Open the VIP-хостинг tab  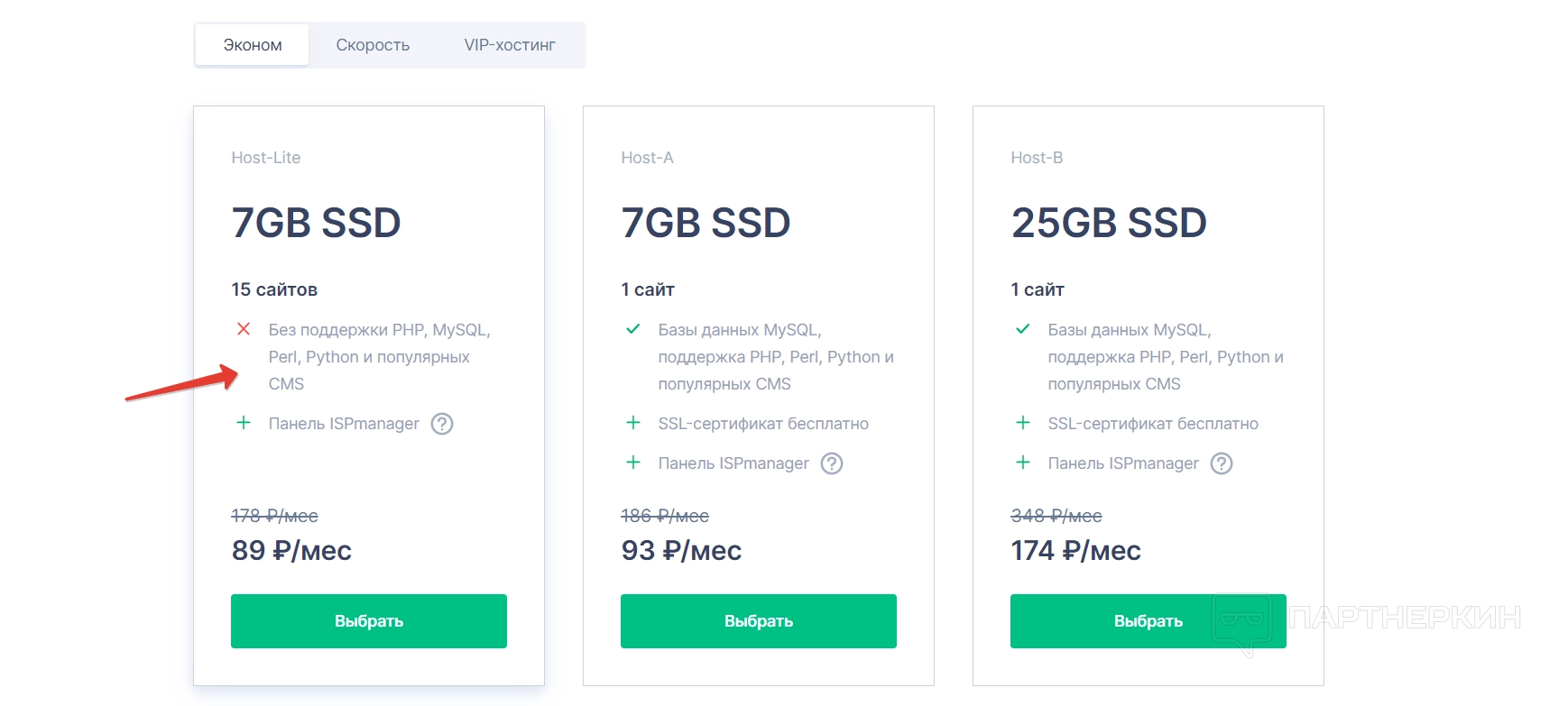tap(510, 45)
